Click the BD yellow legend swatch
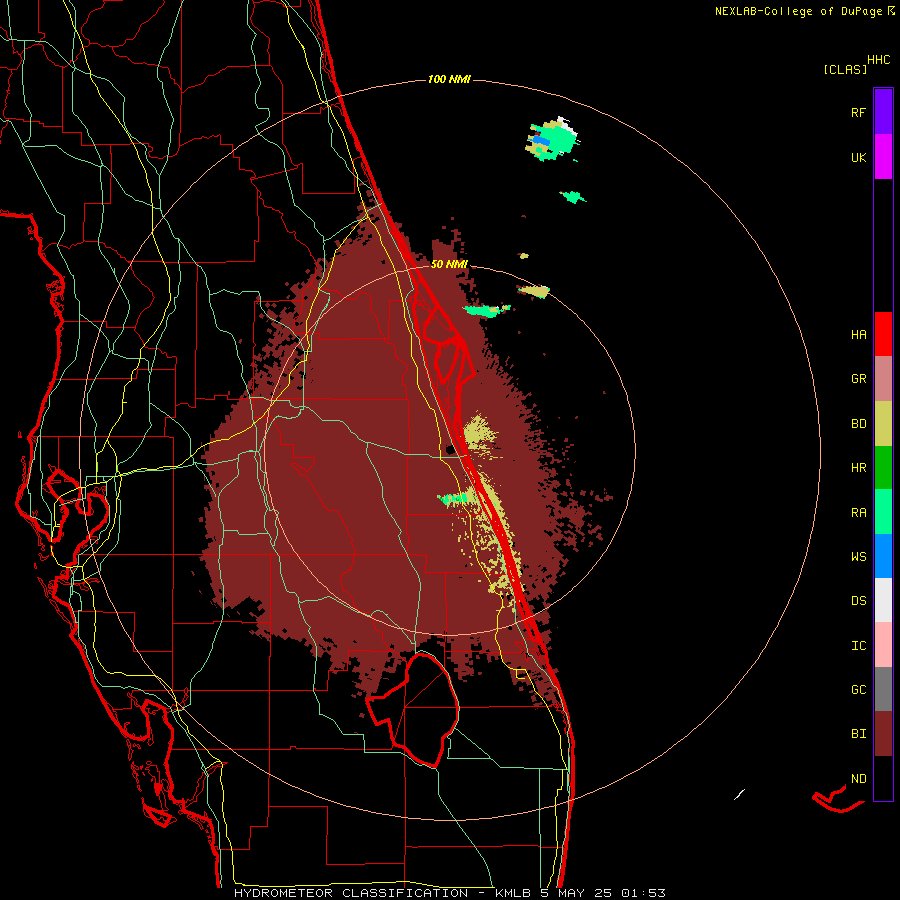This screenshot has height=900, width=900. (883, 423)
